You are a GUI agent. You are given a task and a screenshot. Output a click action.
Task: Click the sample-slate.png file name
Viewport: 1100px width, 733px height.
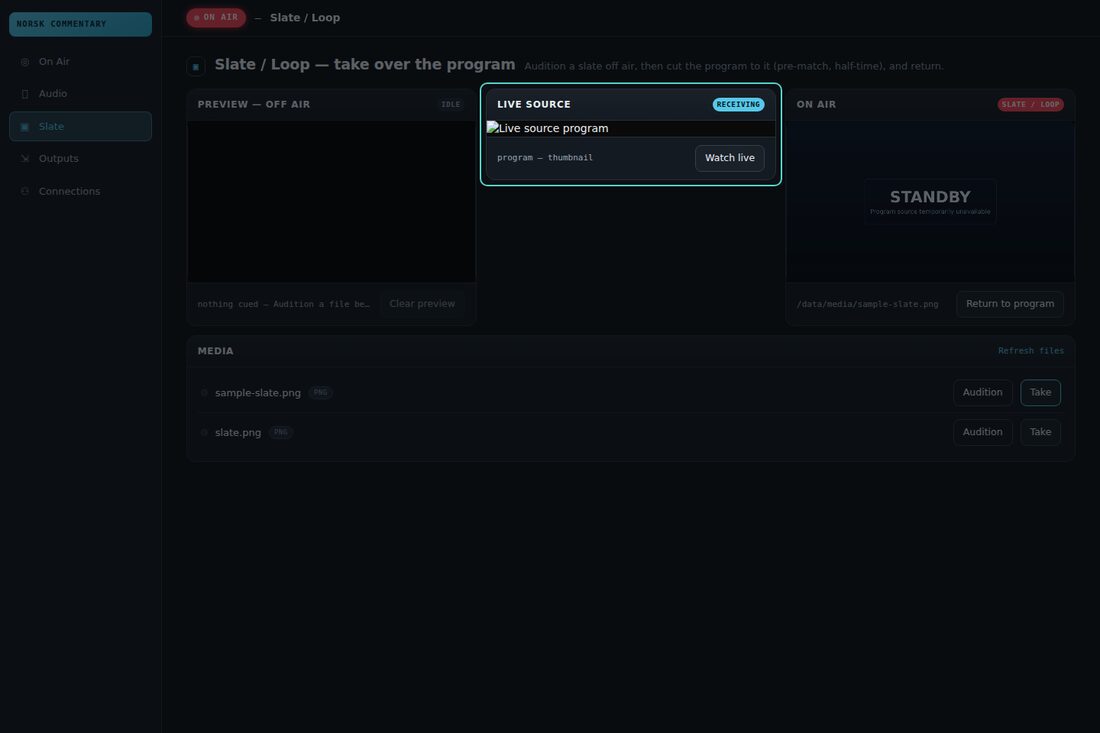[x=258, y=393]
